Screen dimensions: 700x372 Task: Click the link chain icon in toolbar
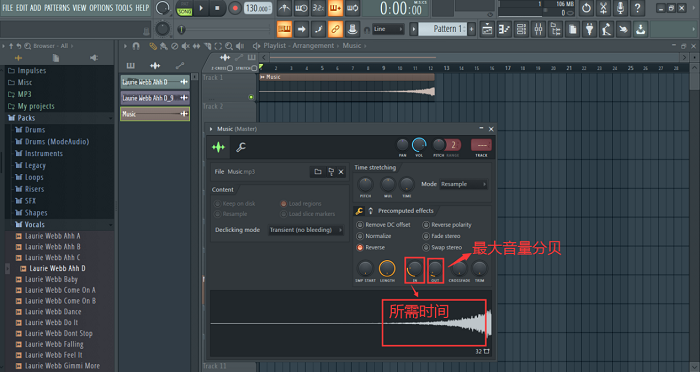[x=335, y=29]
